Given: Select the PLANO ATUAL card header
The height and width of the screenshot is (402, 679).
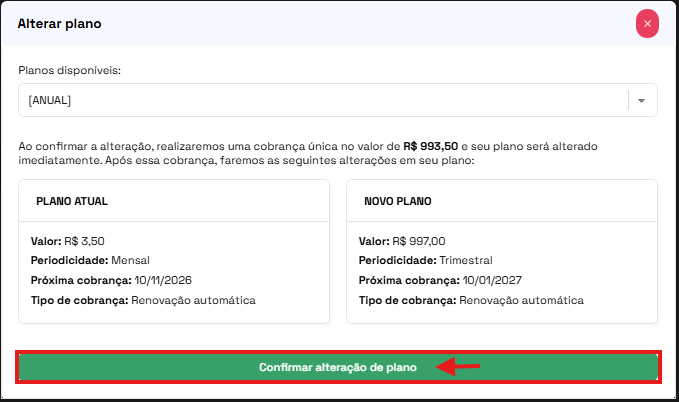Looking at the screenshot, I should tap(72, 201).
